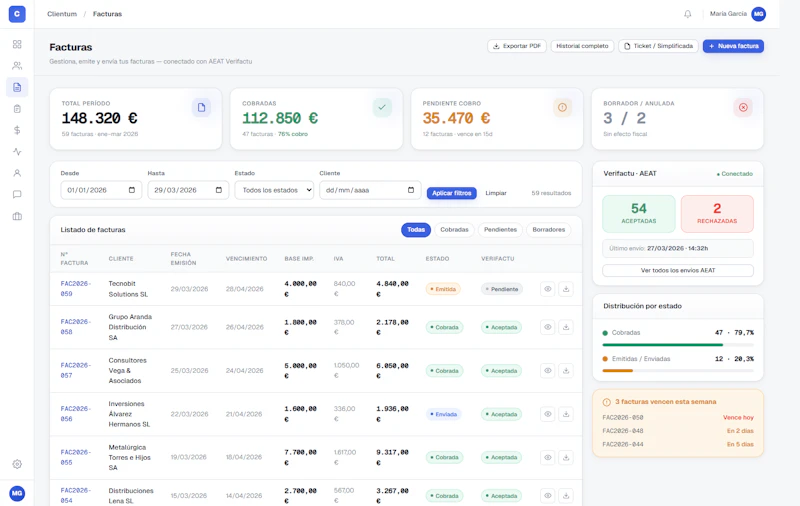Open the Estado dropdown Todos los estados
Viewport: 800px width, 506px height.
274,190
